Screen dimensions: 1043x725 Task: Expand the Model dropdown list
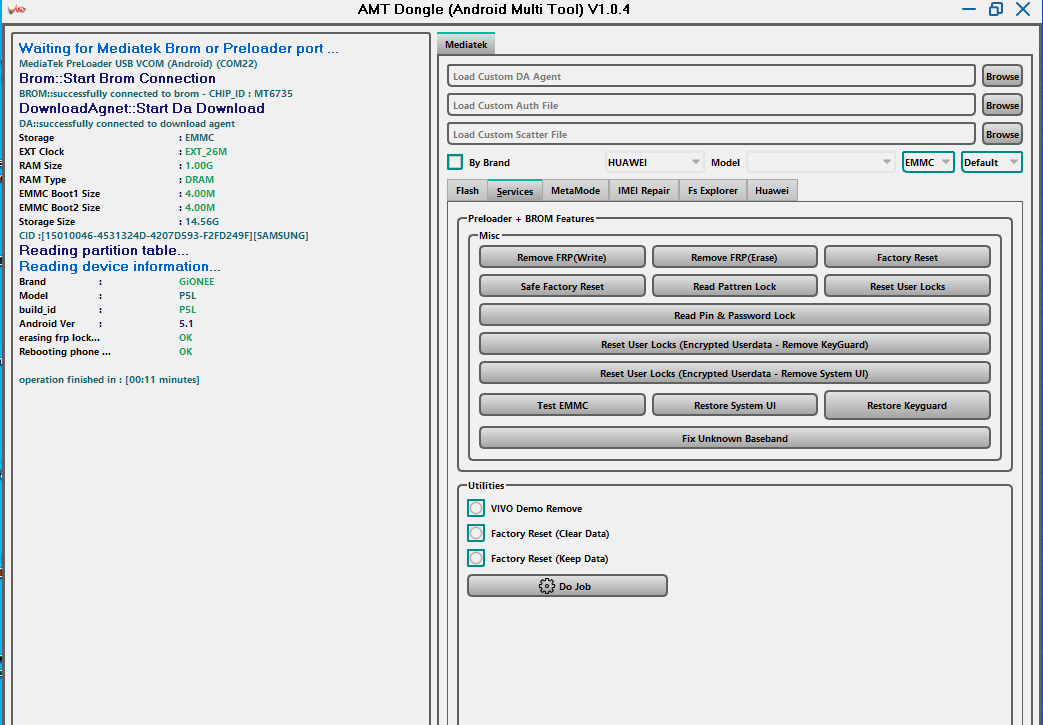pyautogui.click(x=820, y=162)
